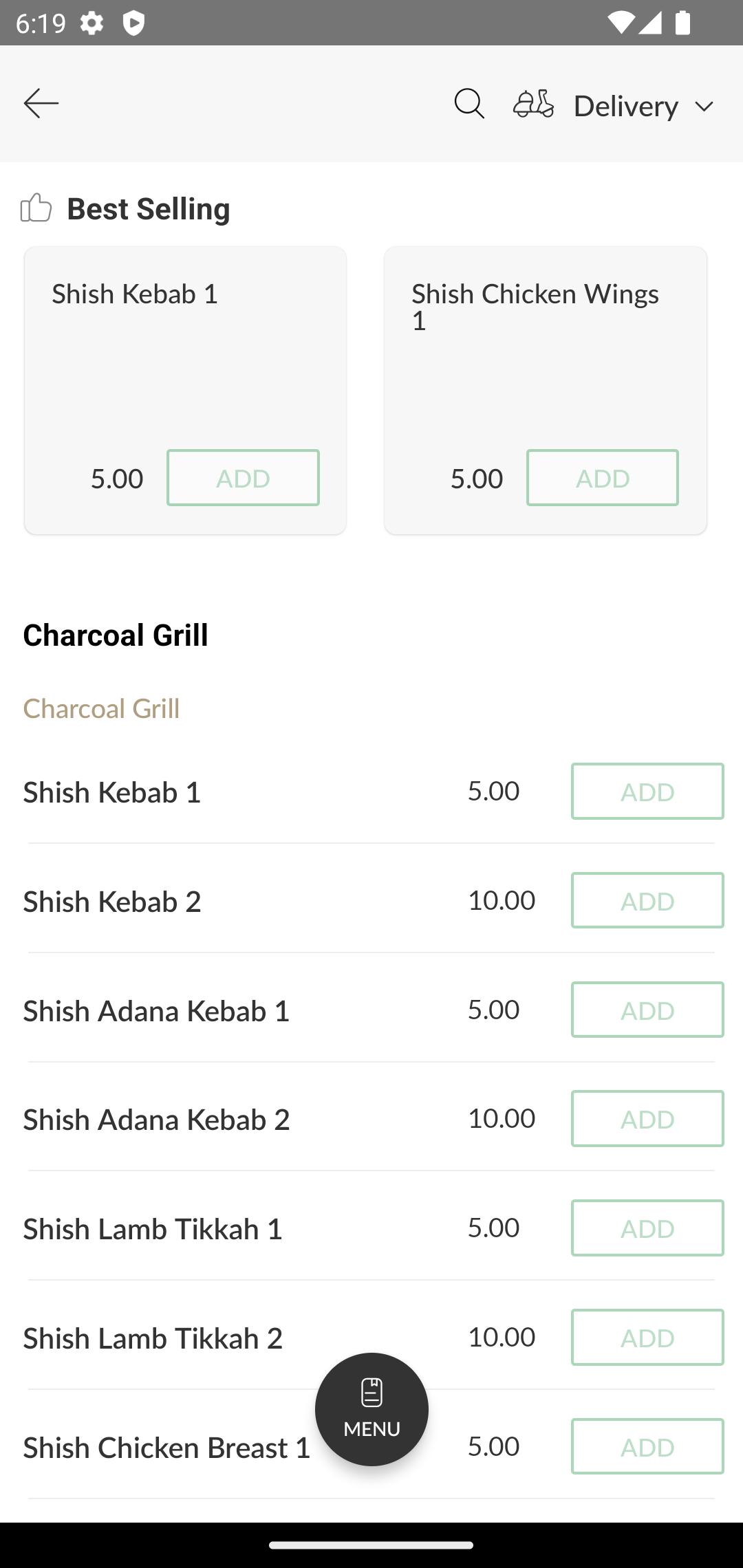Select the Charcoal Grill subcategory label
The height and width of the screenshot is (1568, 743).
click(101, 708)
